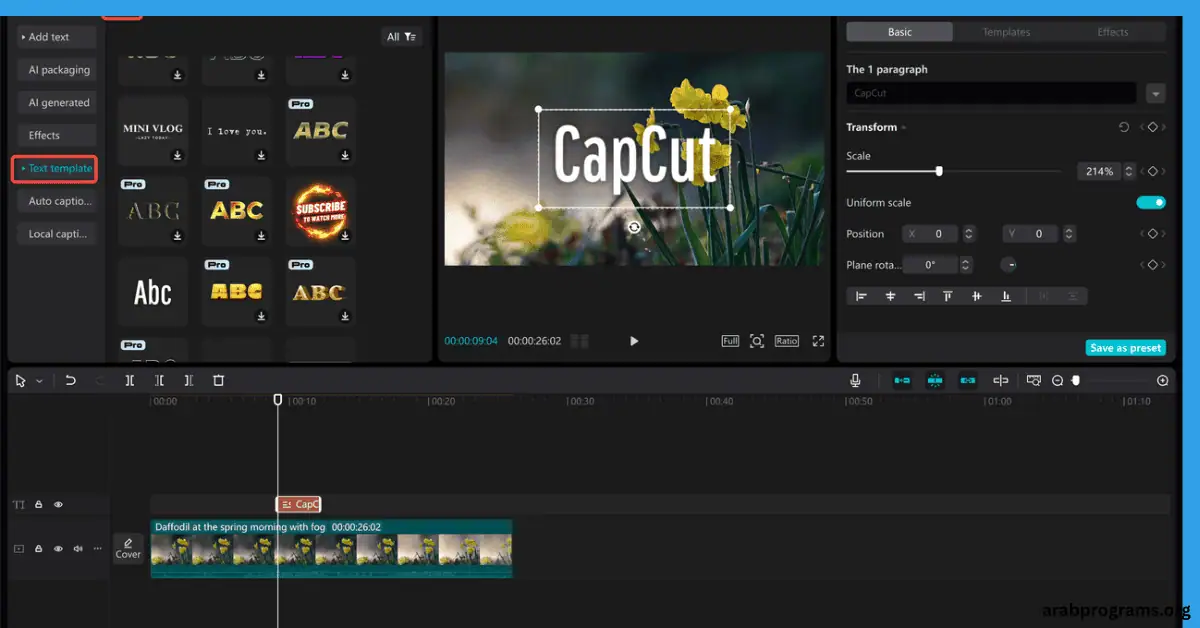Switch to the Basic tab

[900, 32]
